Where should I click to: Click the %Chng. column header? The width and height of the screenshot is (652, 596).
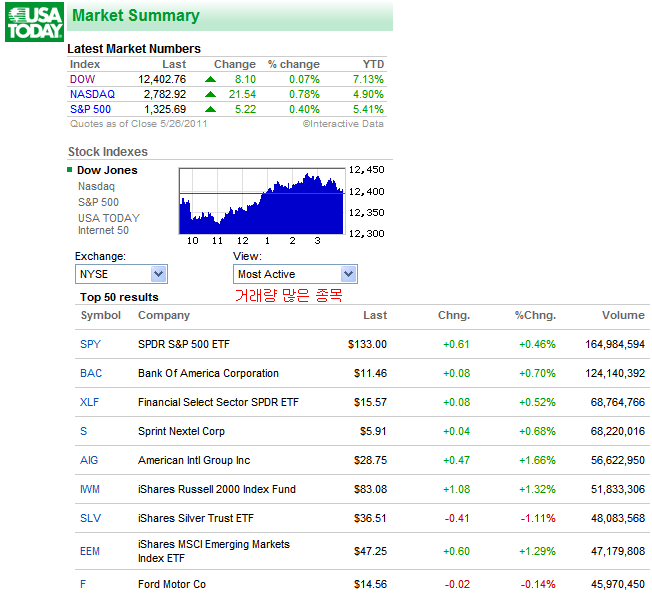535,315
